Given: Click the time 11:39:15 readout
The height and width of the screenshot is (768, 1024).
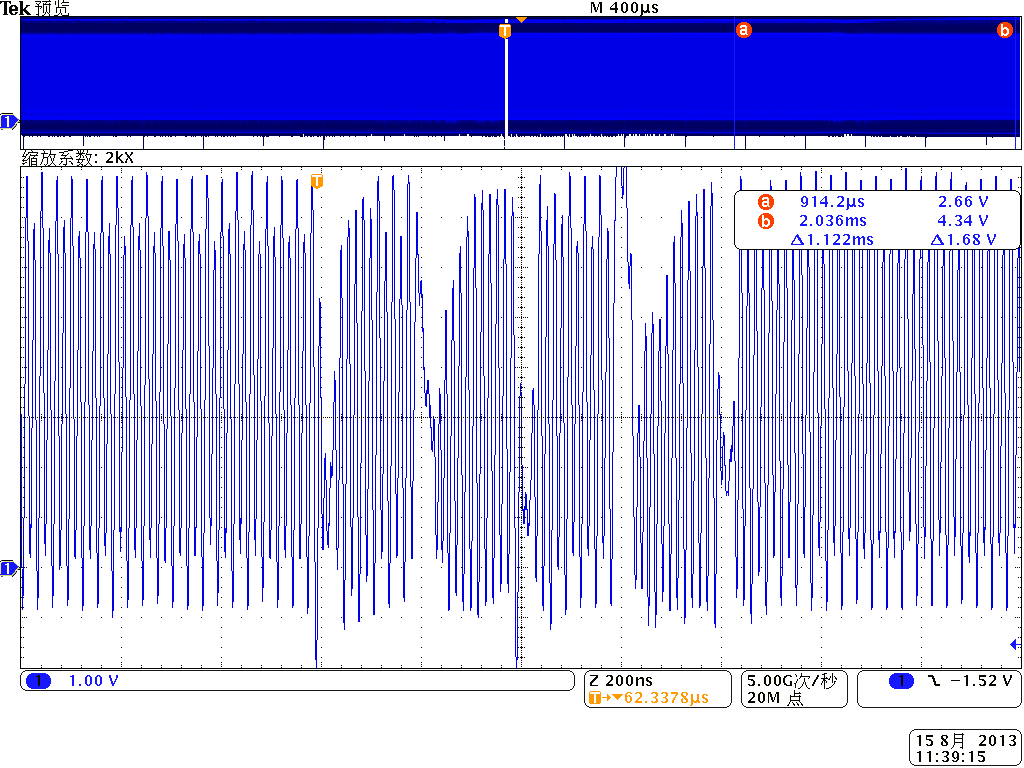Looking at the screenshot, I should [950, 757].
